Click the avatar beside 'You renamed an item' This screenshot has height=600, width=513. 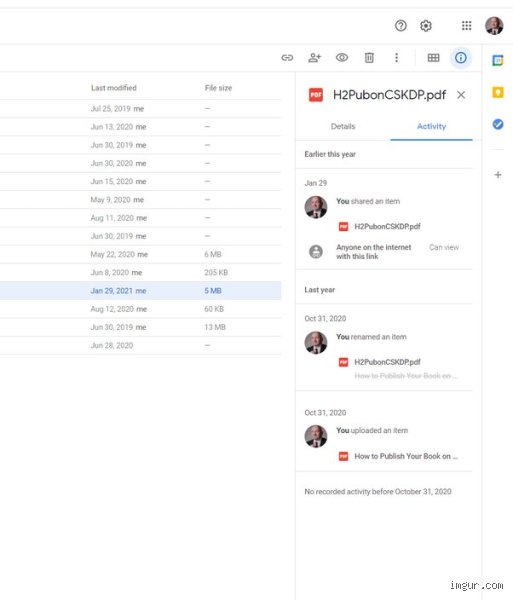point(316,342)
